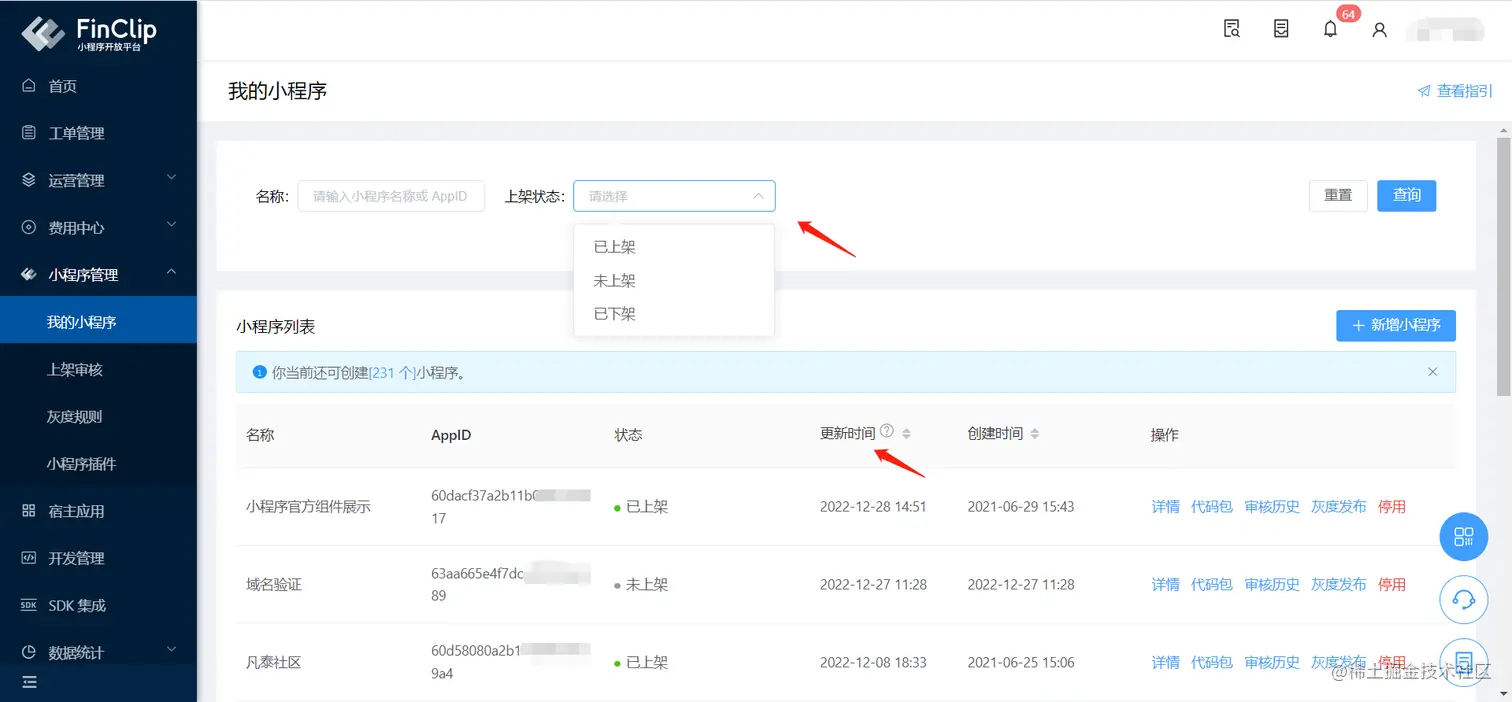Focus the 名称 search input field
Image resolution: width=1512 pixels, height=702 pixels.
(391, 196)
